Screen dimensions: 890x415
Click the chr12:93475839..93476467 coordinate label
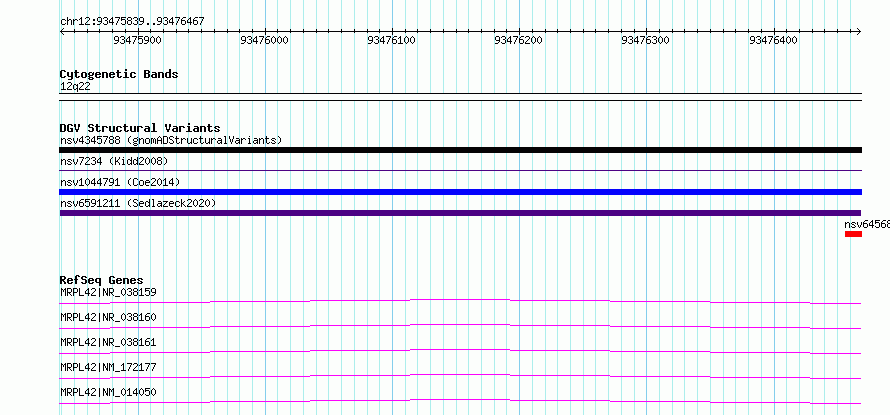[132, 22]
